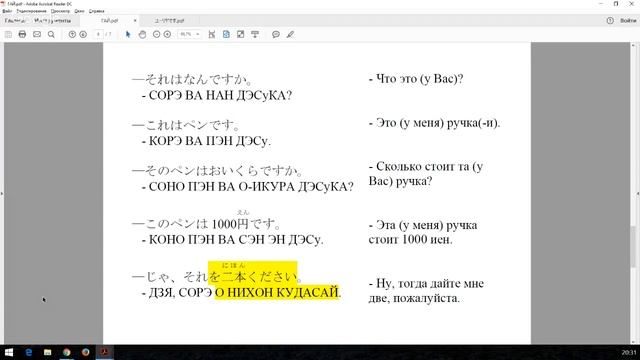Click the scrollbar down arrow
Screen dimensions: 640x360
coord(633,342)
